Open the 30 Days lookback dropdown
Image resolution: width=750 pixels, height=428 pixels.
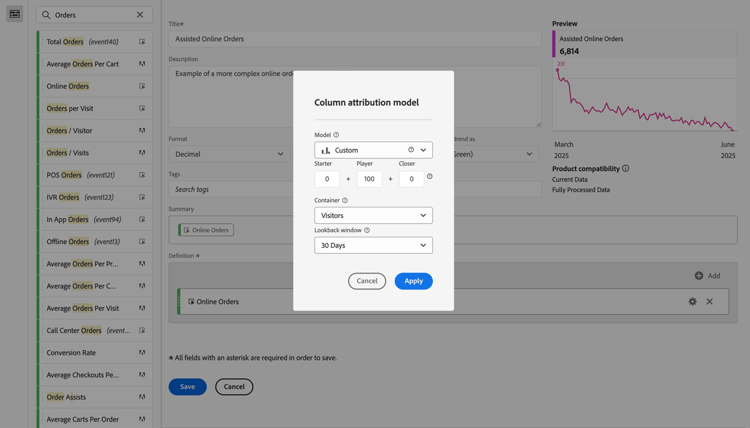(x=374, y=245)
